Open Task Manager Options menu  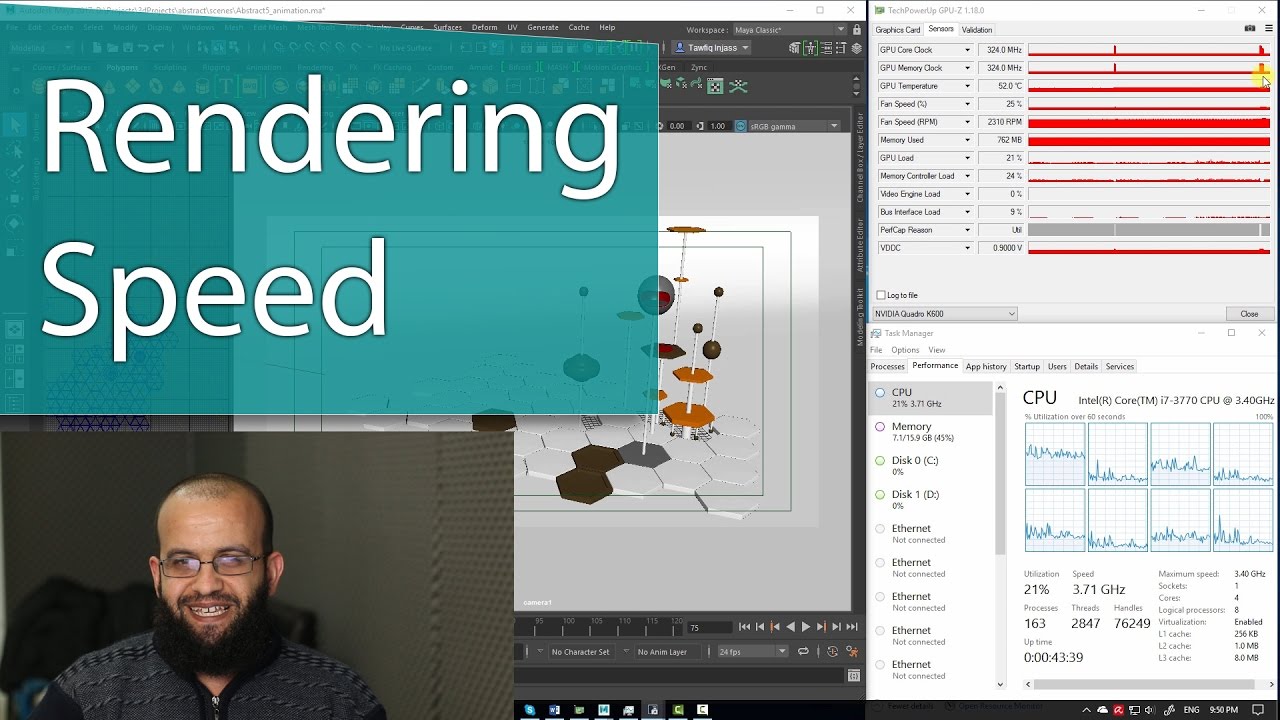(x=905, y=350)
